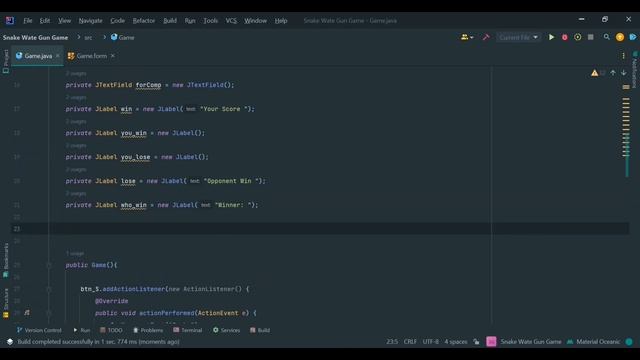Click the Build project hammer icon

point(486,37)
